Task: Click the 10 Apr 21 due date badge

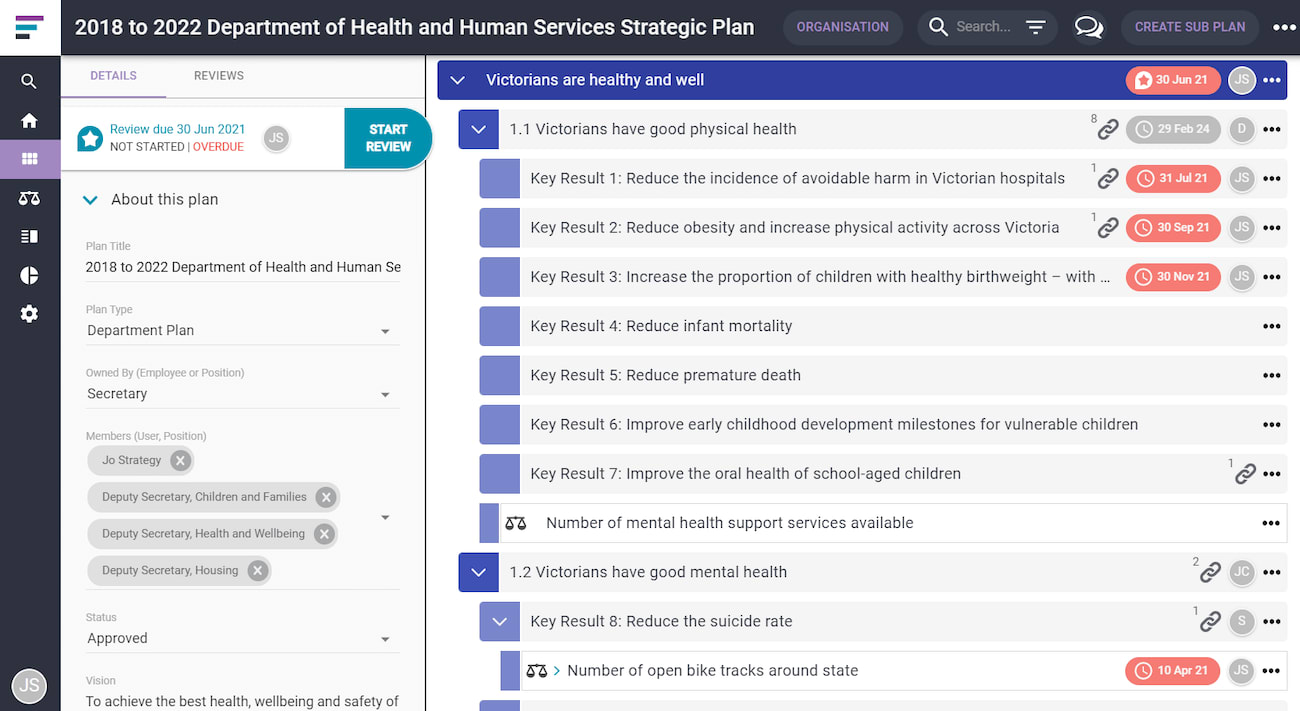Action: 1173,671
